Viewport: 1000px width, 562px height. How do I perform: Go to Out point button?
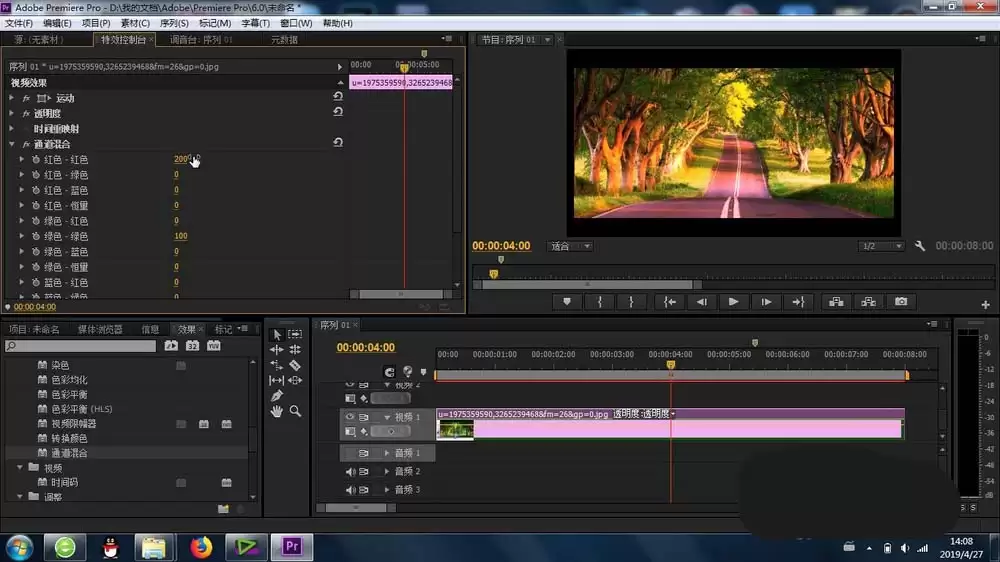[798, 302]
